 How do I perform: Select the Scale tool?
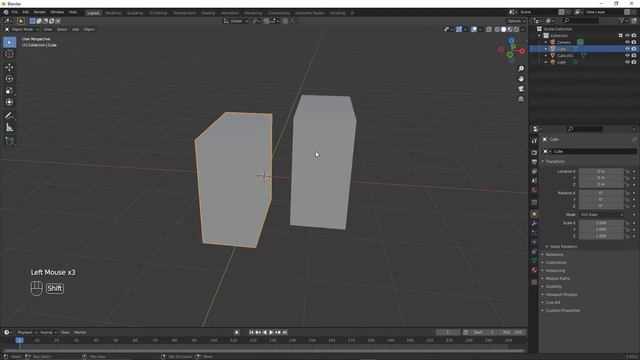point(9,91)
